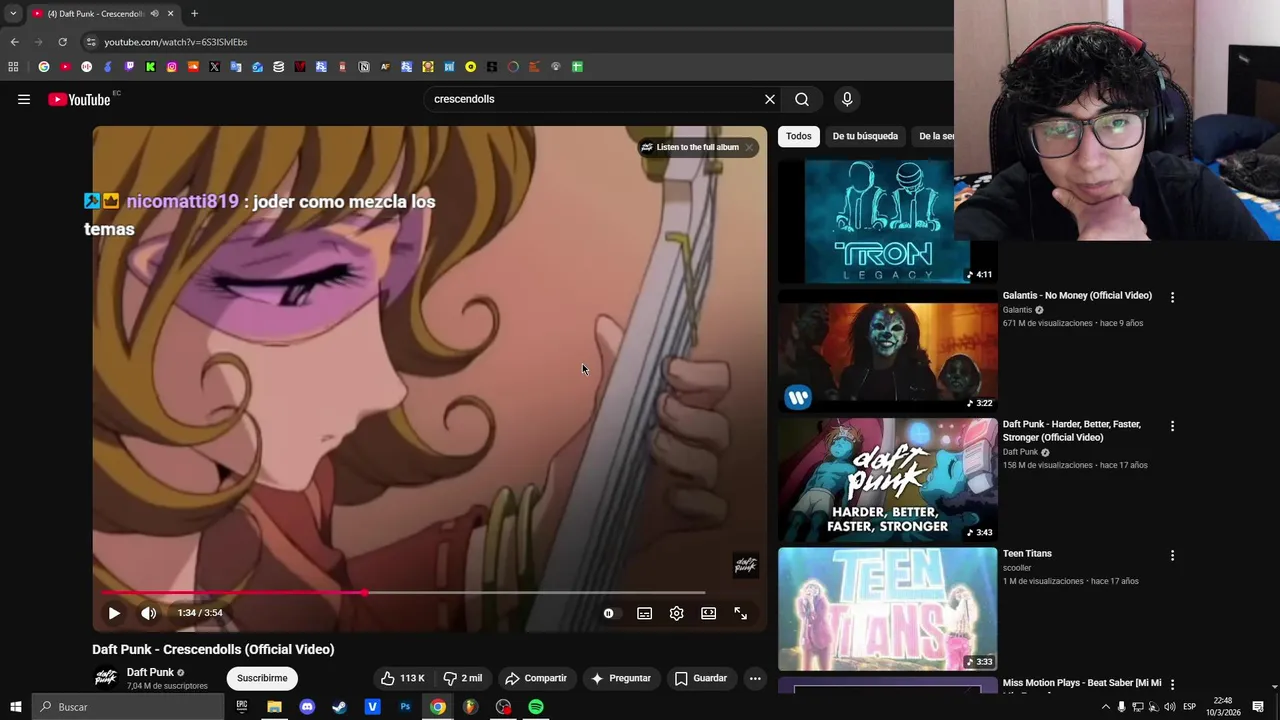This screenshot has width=1280, height=720.
Task: Open the player settings gear
Action: point(677,613)
